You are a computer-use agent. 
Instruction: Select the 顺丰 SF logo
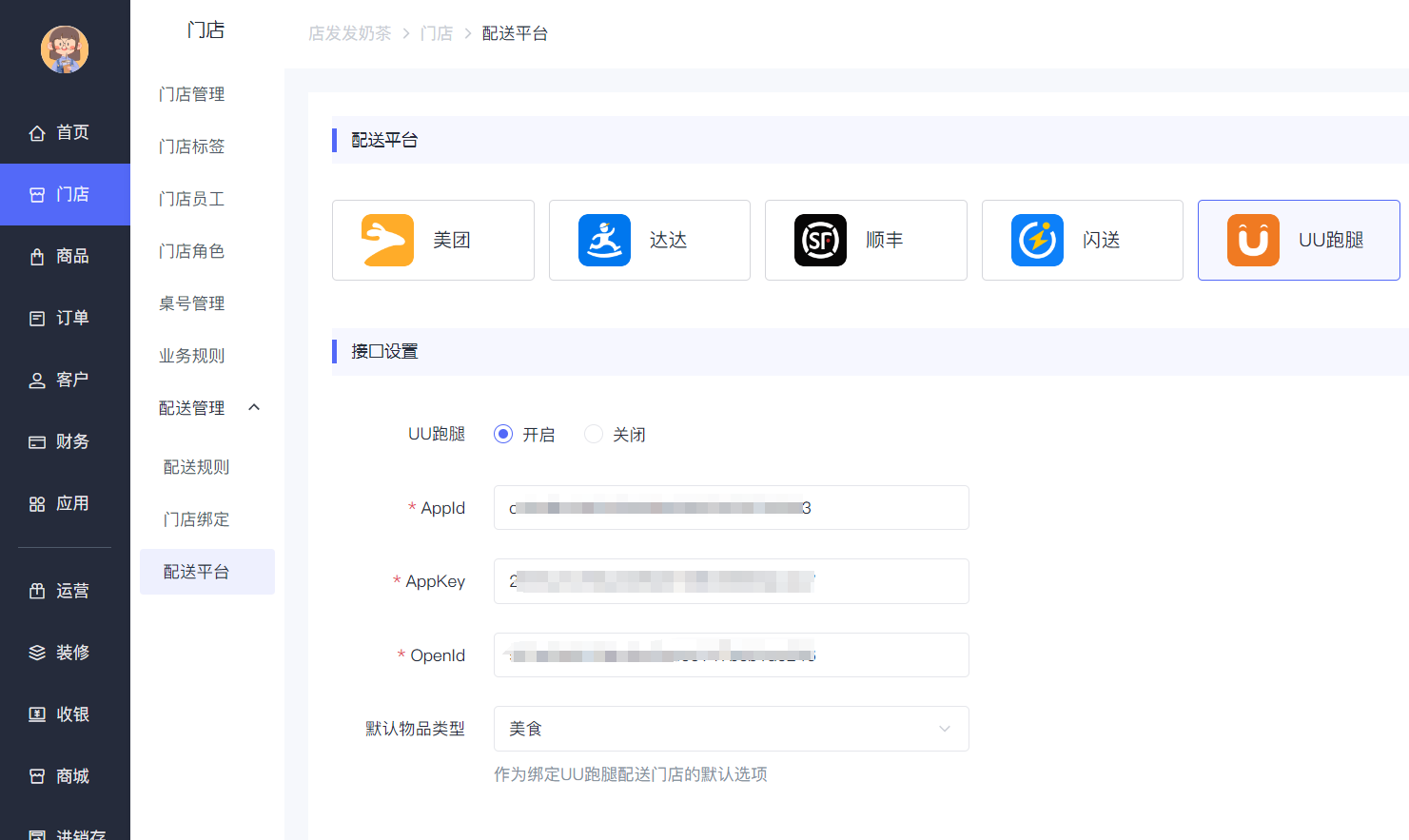point(820,240)
